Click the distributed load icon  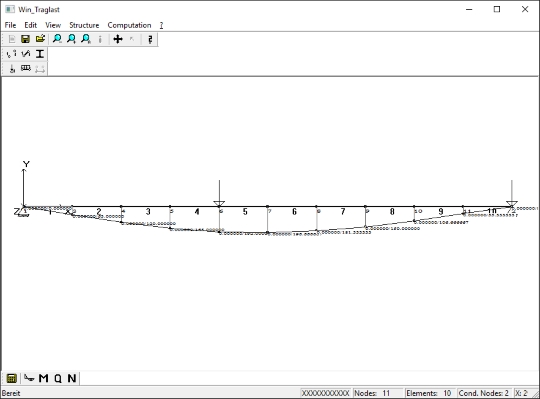(x=26, y=68)
